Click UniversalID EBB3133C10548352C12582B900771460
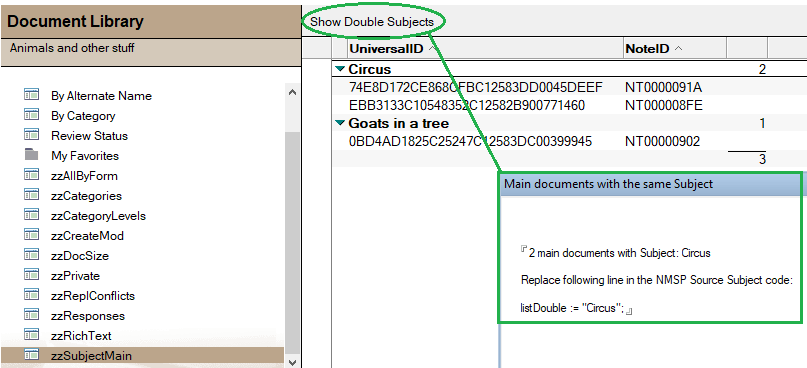 [x=467, y=106]
